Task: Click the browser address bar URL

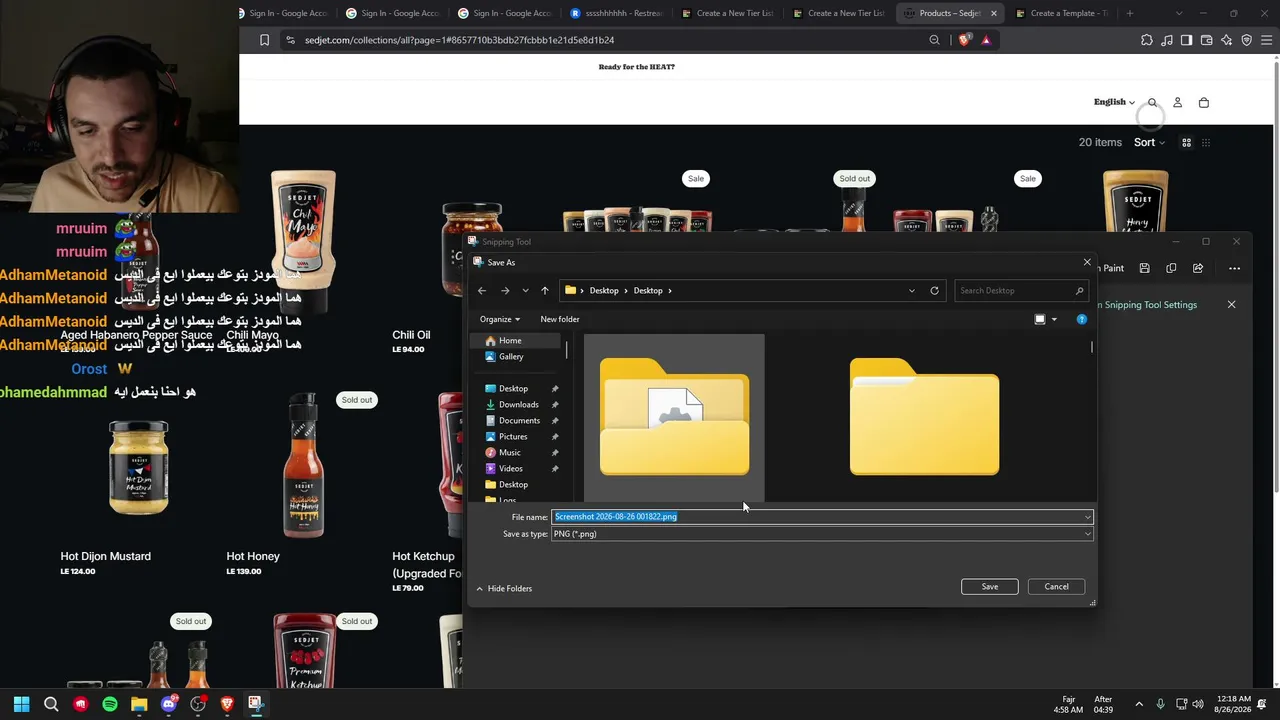Action: point(459,40)
